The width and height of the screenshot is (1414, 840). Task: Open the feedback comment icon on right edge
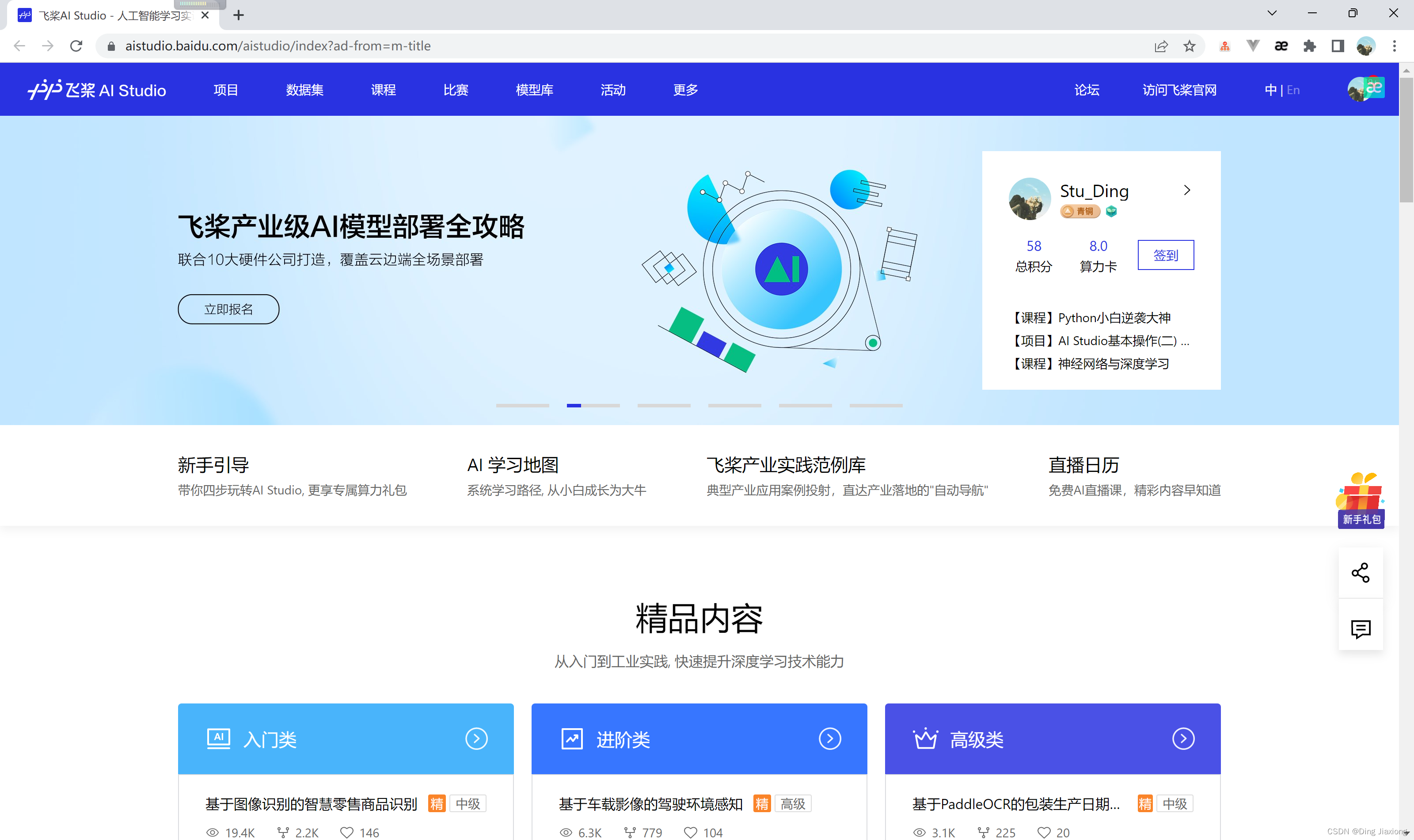coord(1361,628)
